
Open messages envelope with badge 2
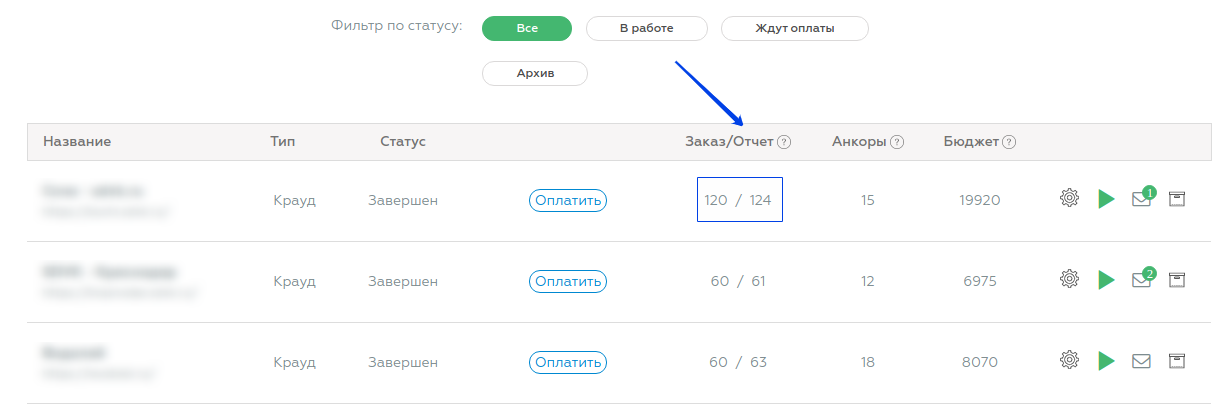pos(1142,279)
